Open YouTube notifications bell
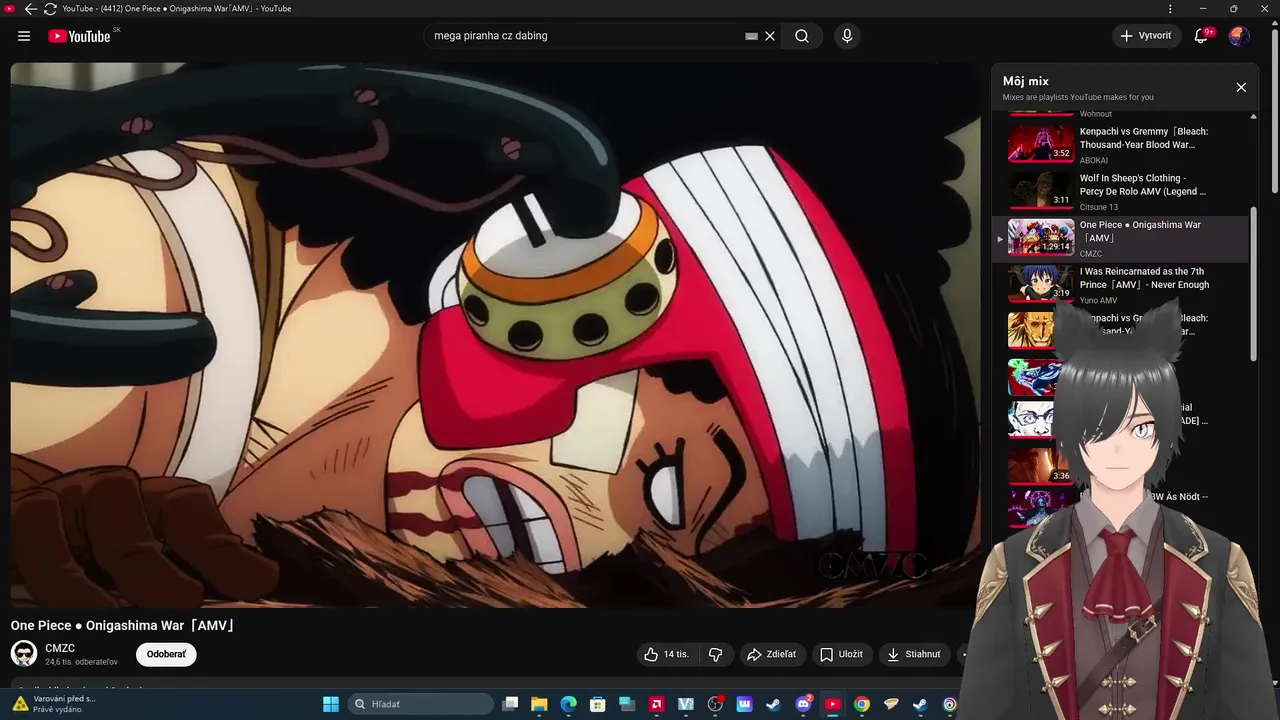This screenshot has height=720, width=1280. (1201, 36)
